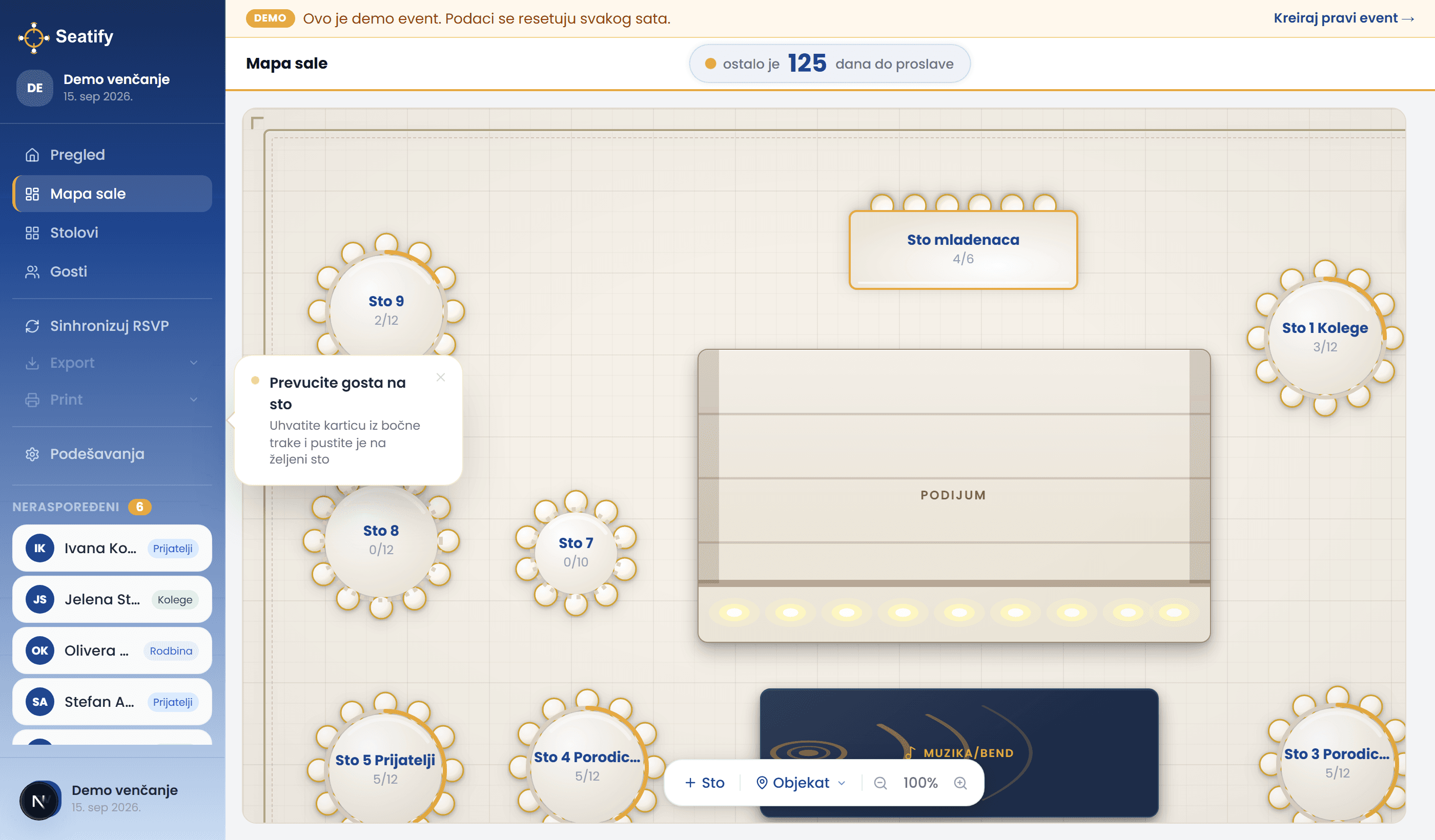This screenshot has width=1435, height=840.
Task: Click the tooltip title Prevucite gosta na sto
Action: coord(338,393)
